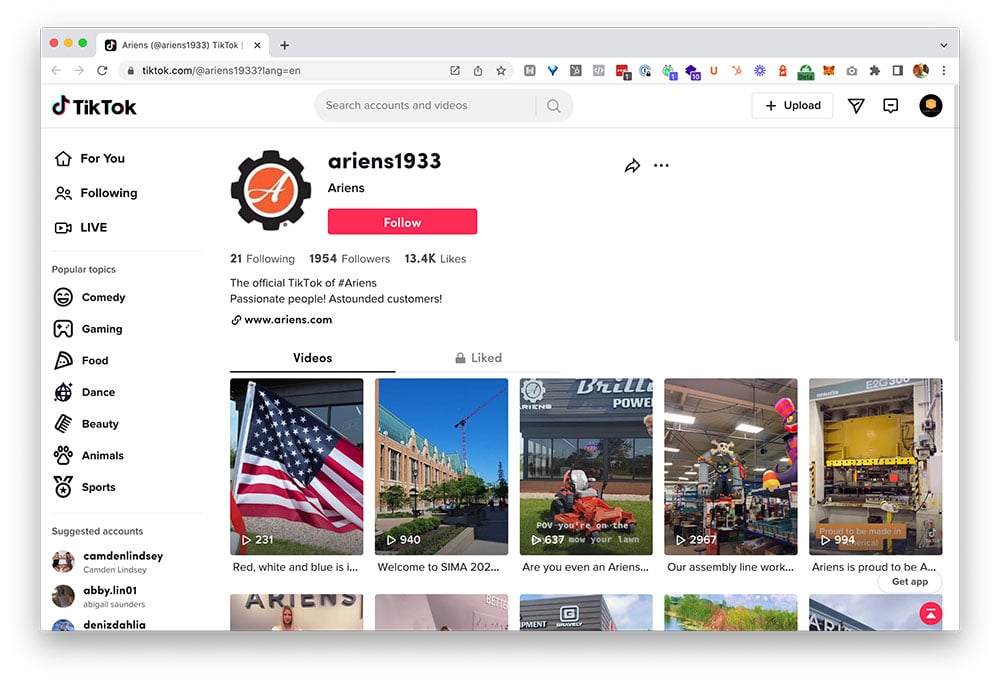Reload the TikTok page
This screenshot has height=684, width=1000.
[102, 71]
